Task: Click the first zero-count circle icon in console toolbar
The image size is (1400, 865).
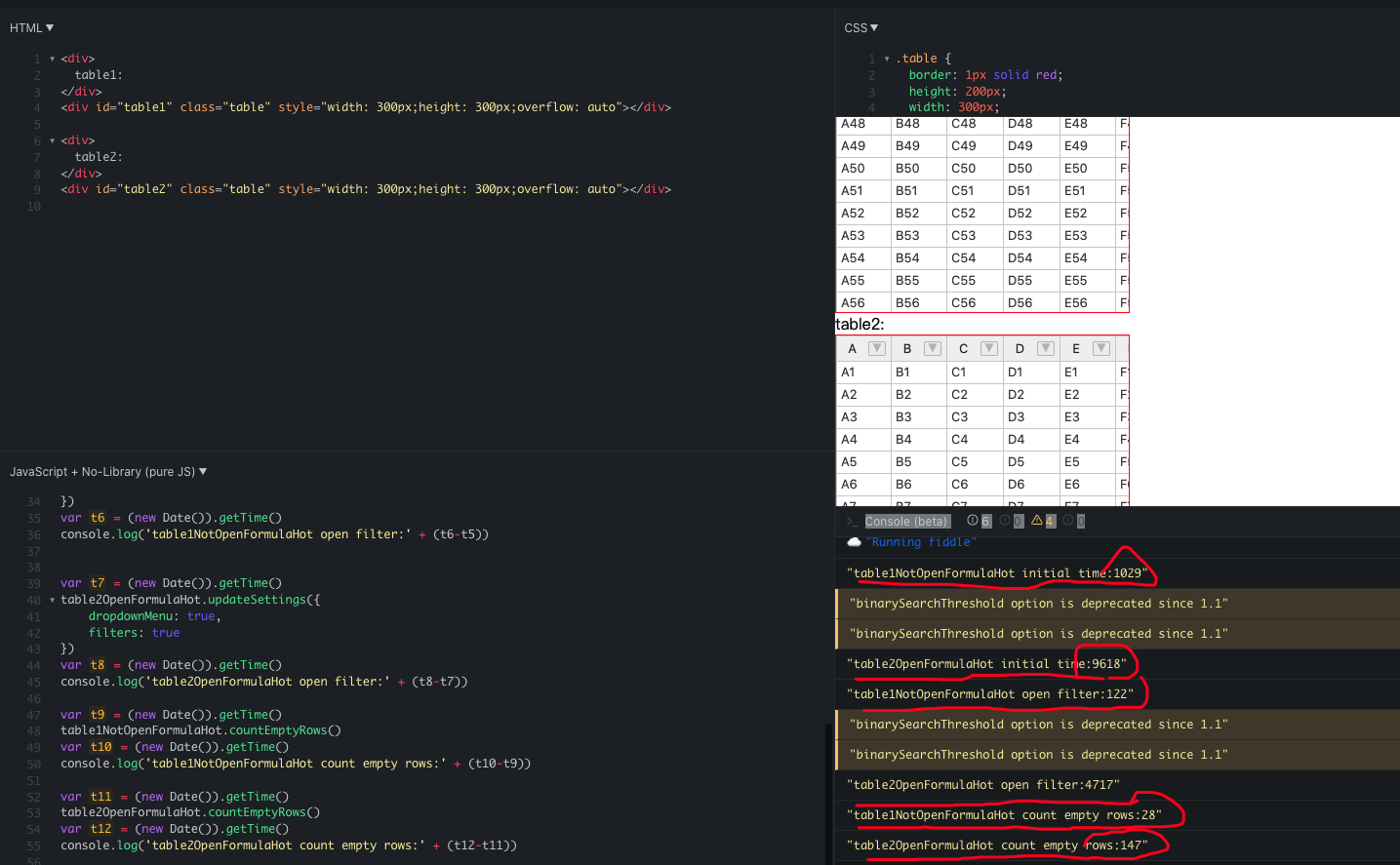Action: click(x=1005, y=521)
